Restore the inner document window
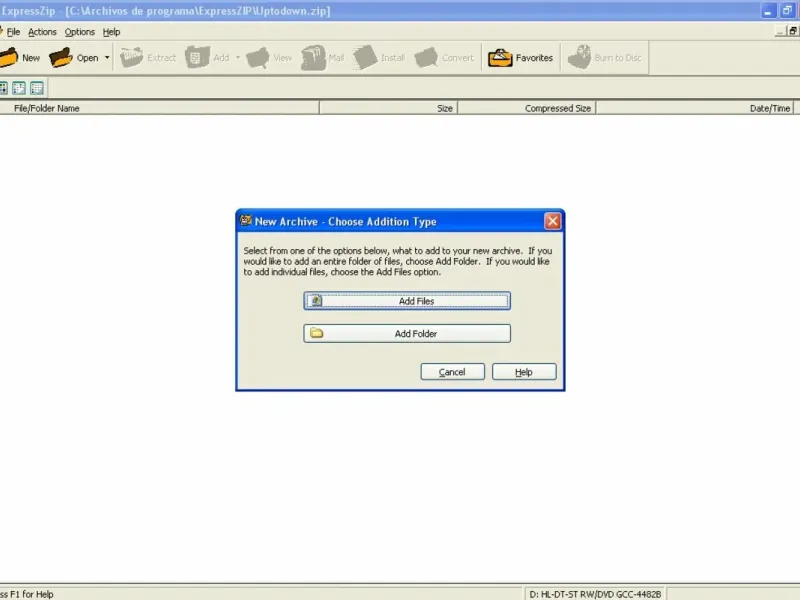This screenshot has width=800, height=600. click(793, 31)
